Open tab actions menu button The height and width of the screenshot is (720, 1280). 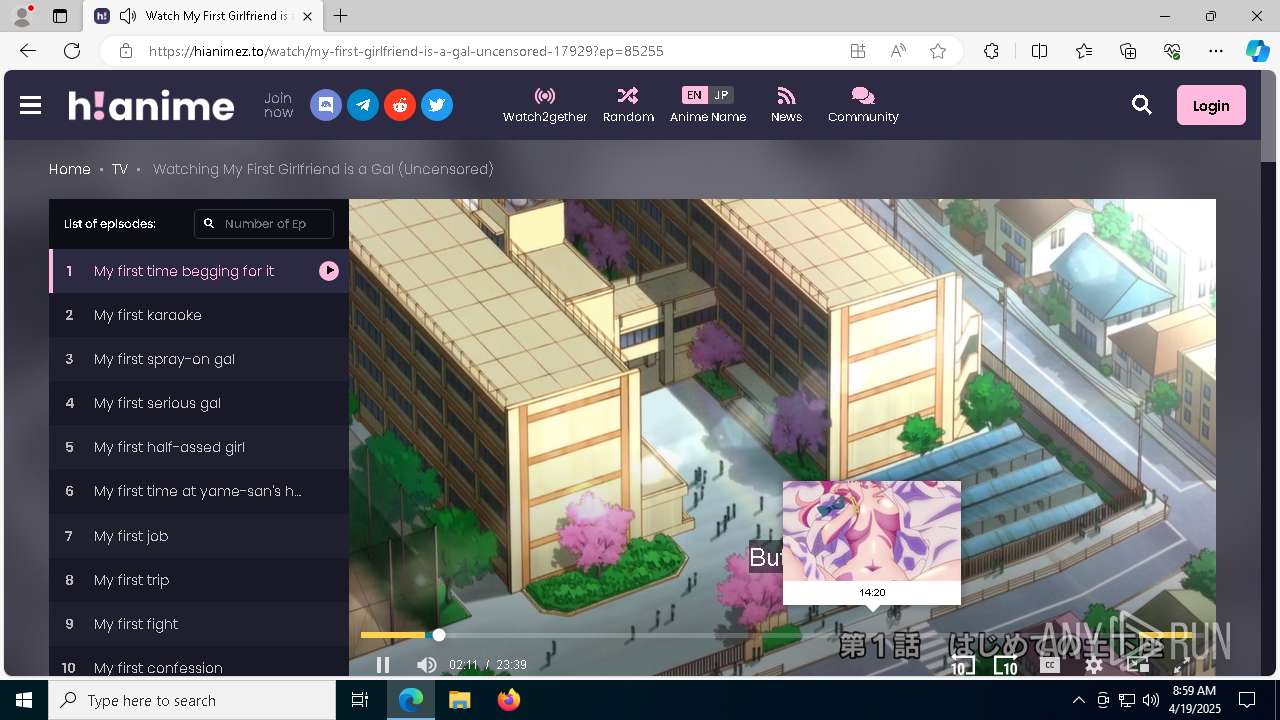60,16
